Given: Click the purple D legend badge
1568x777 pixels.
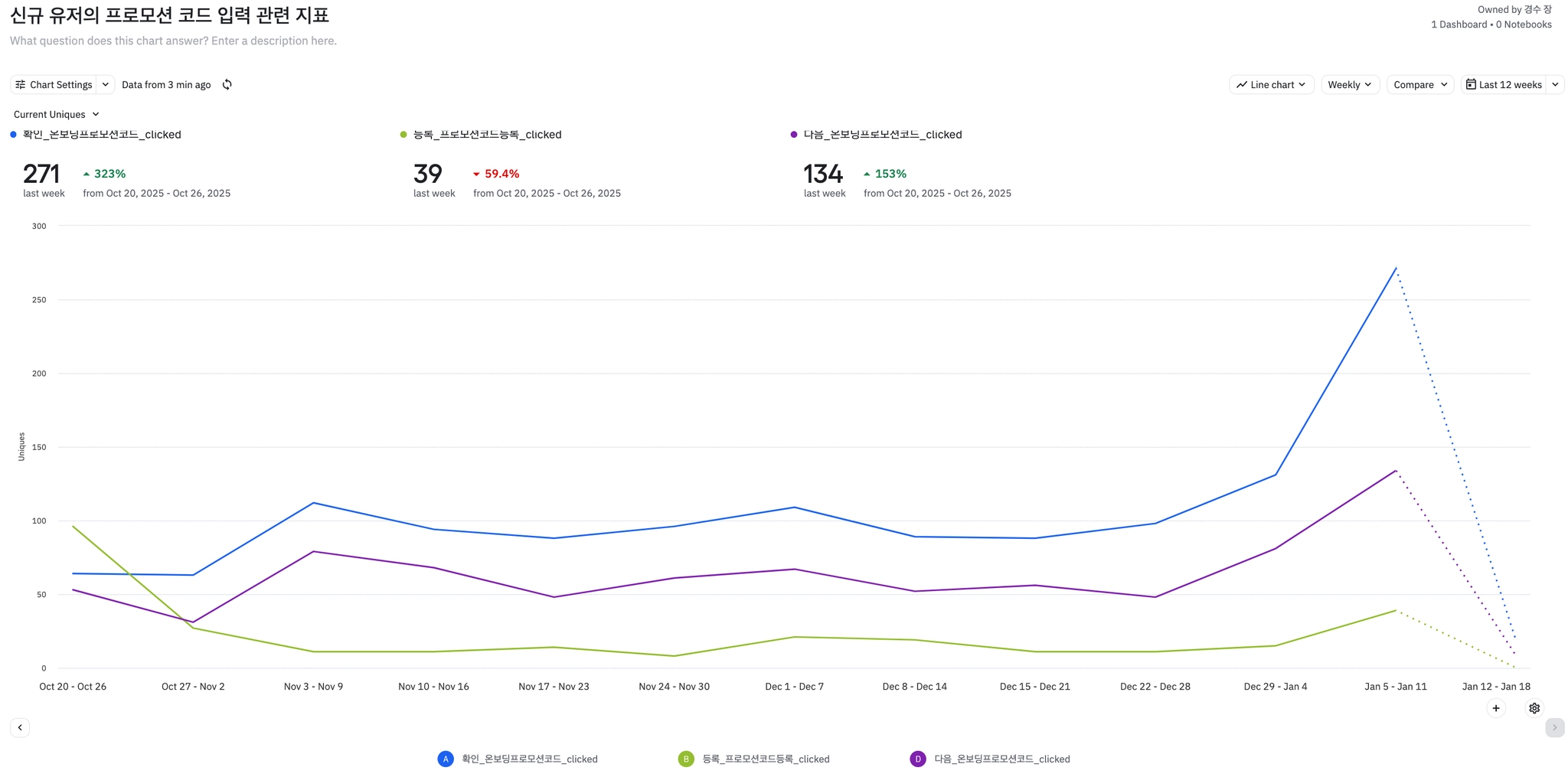Looking at the screenshot, I should pos(917,759).
